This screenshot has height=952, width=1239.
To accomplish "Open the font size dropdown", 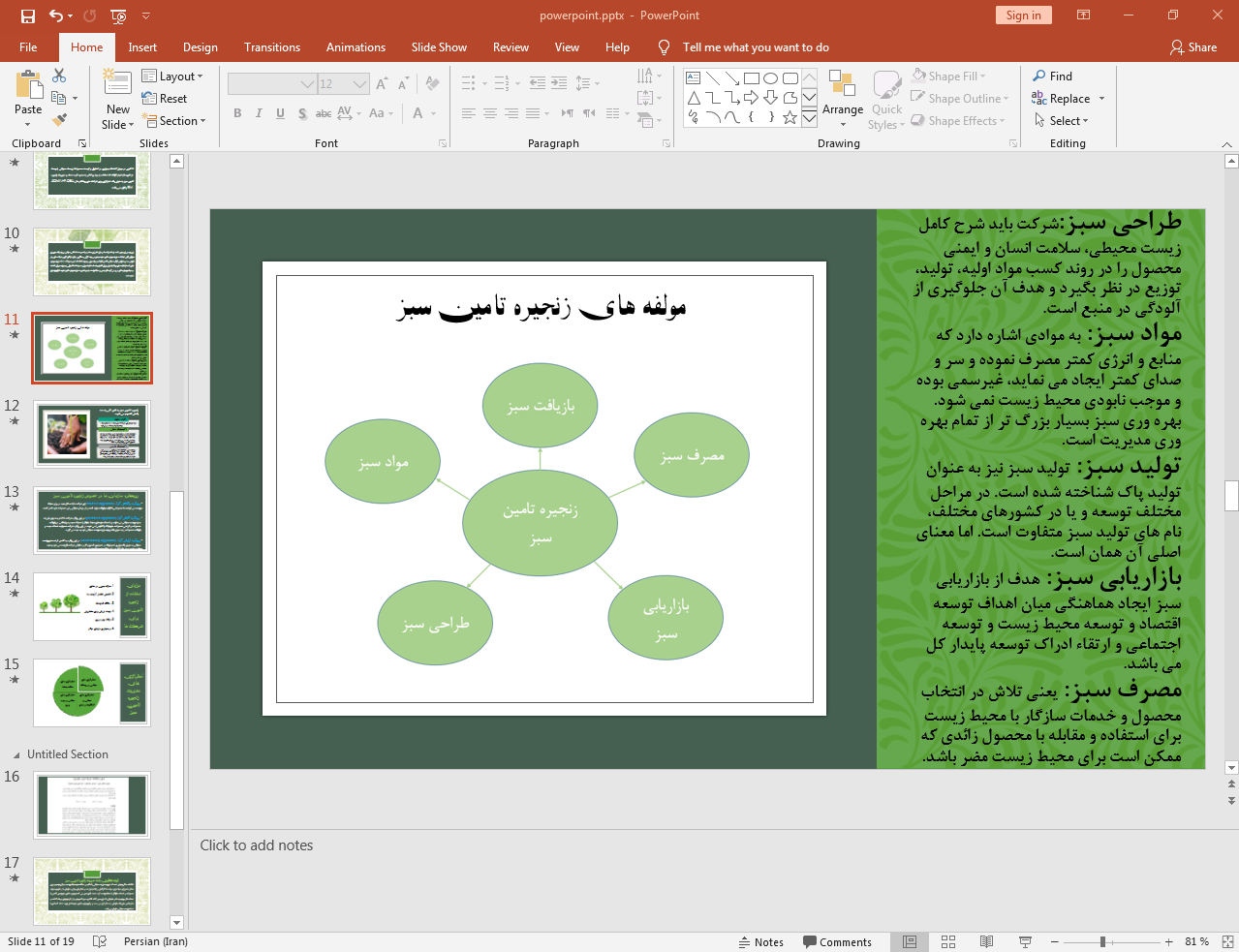I will click(x=359, y=84).
